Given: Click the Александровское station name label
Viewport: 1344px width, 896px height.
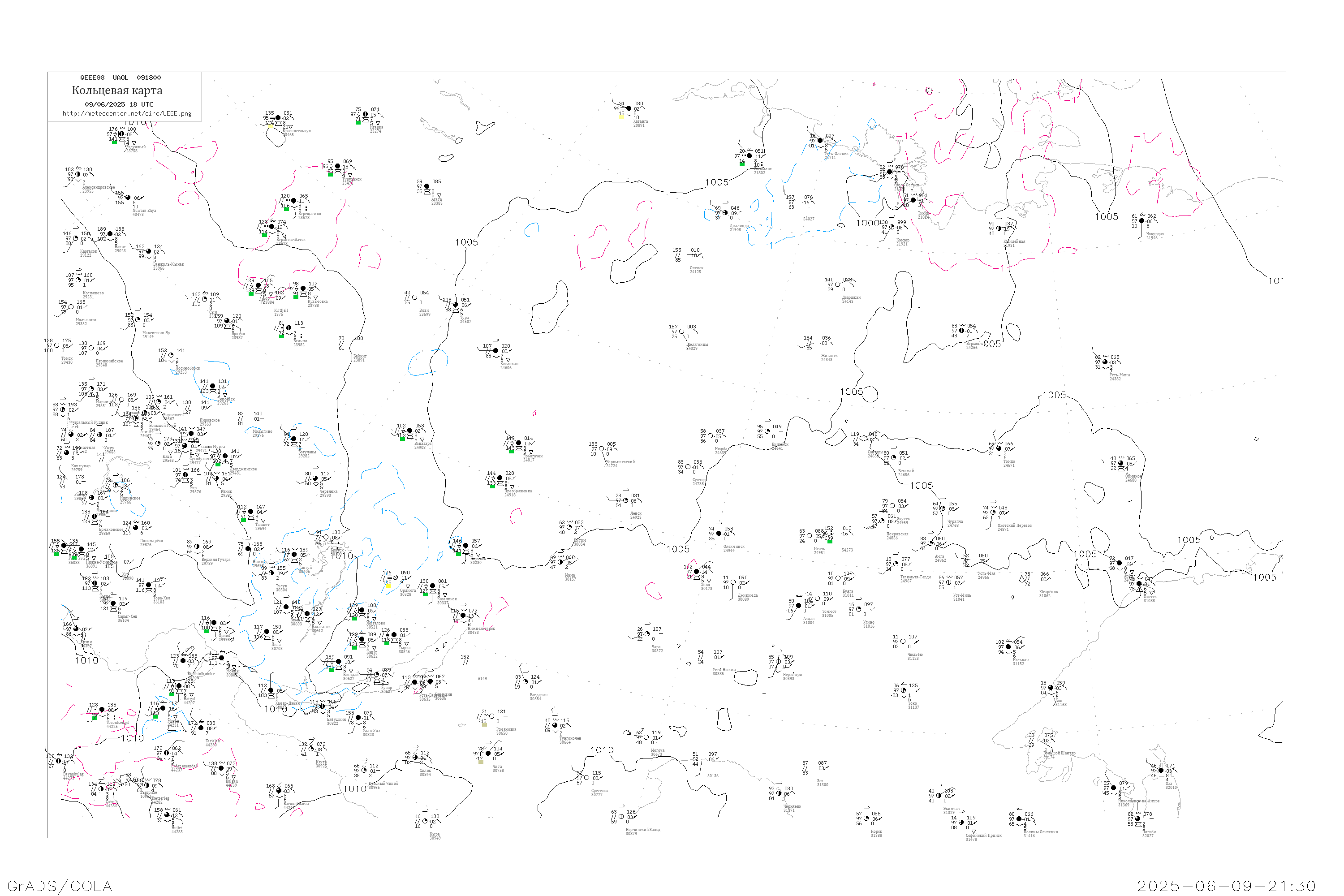Looking at the screenshot, I should [98, 187].
